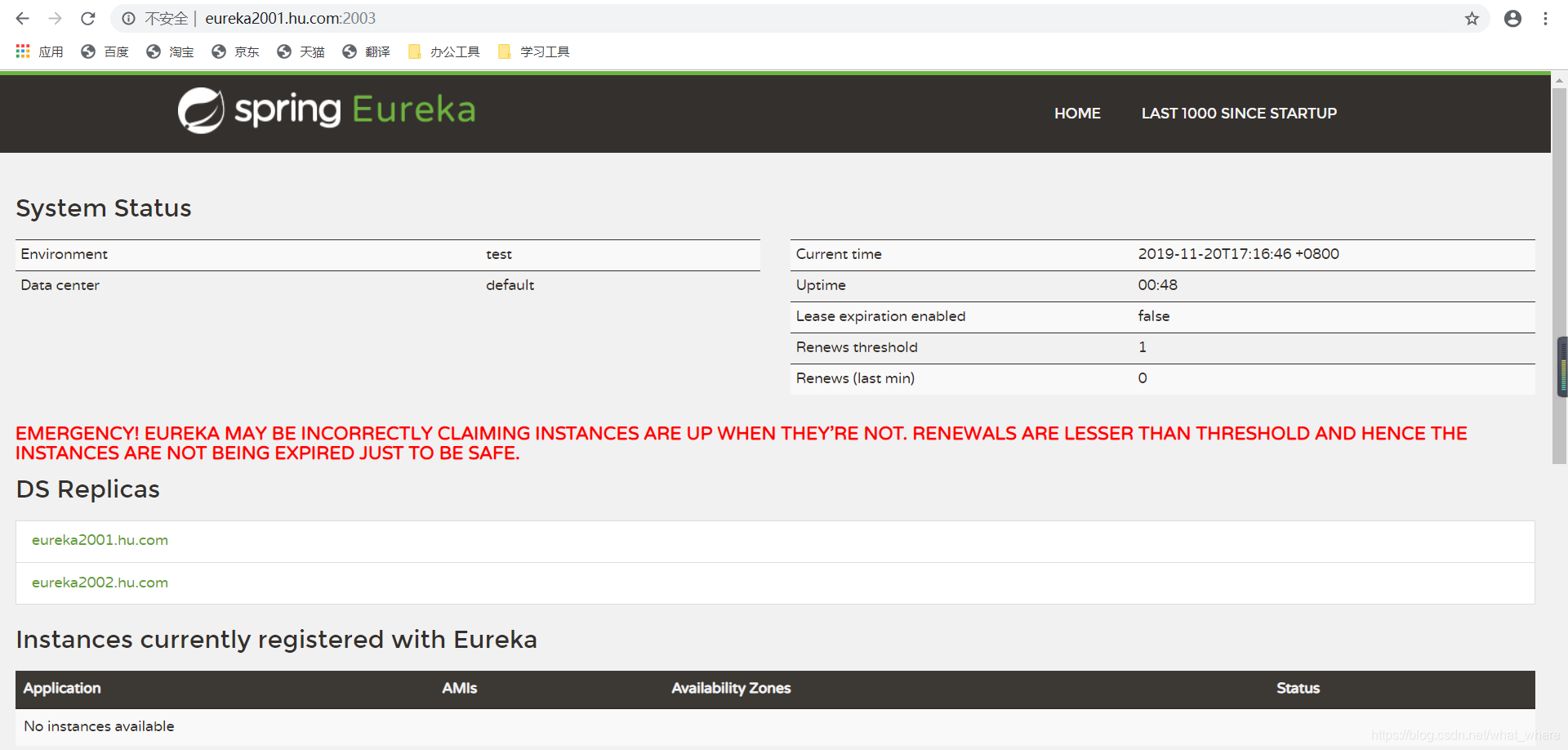Click the No instances available row
The image size is (1568, 750).
point(775,726)
